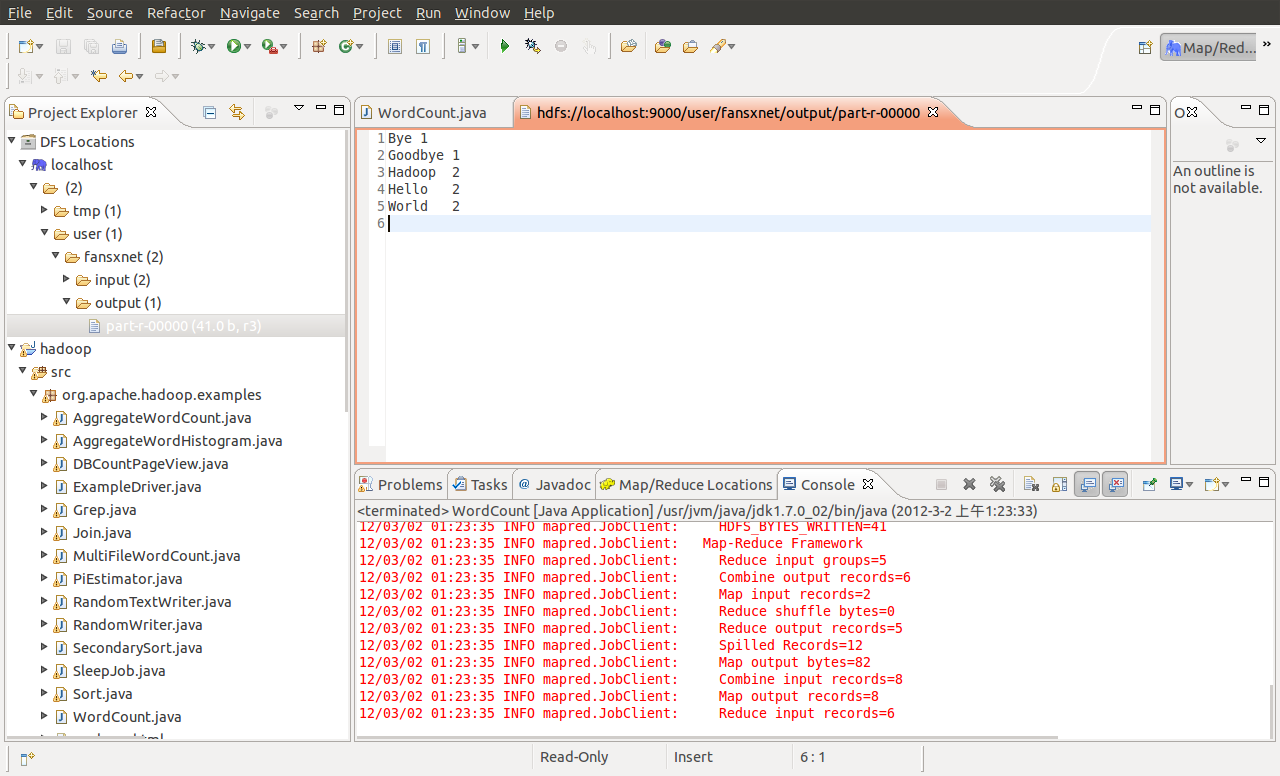Open the Refactor menu

176,13
